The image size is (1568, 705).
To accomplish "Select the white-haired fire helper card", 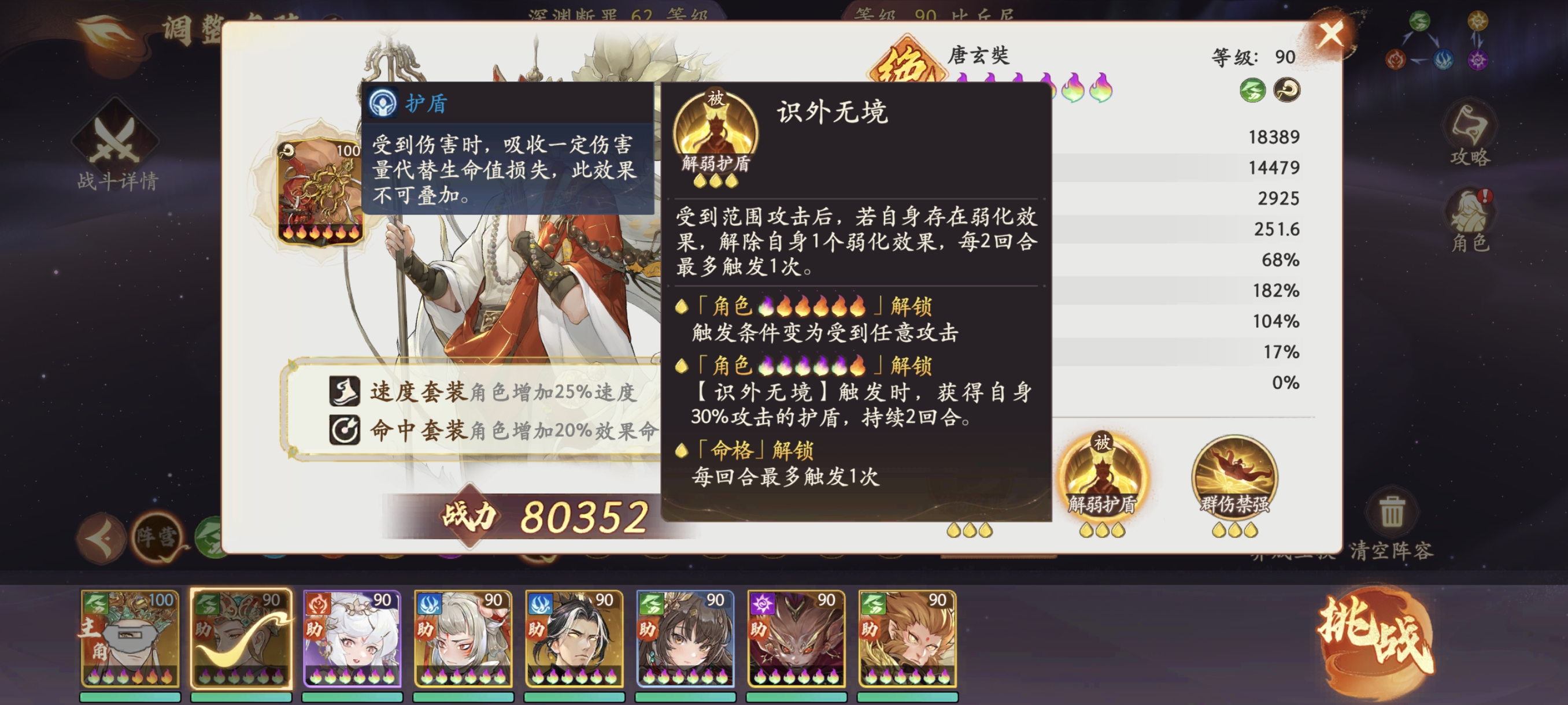I will (353, 639).
